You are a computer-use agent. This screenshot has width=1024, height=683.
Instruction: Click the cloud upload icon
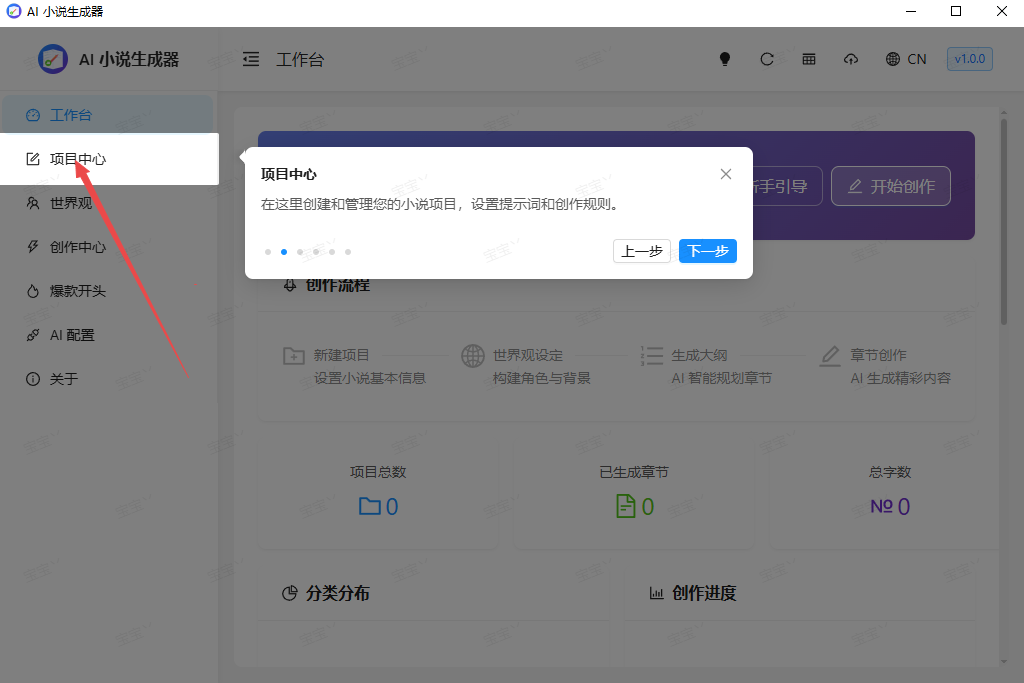click(851, 59)
